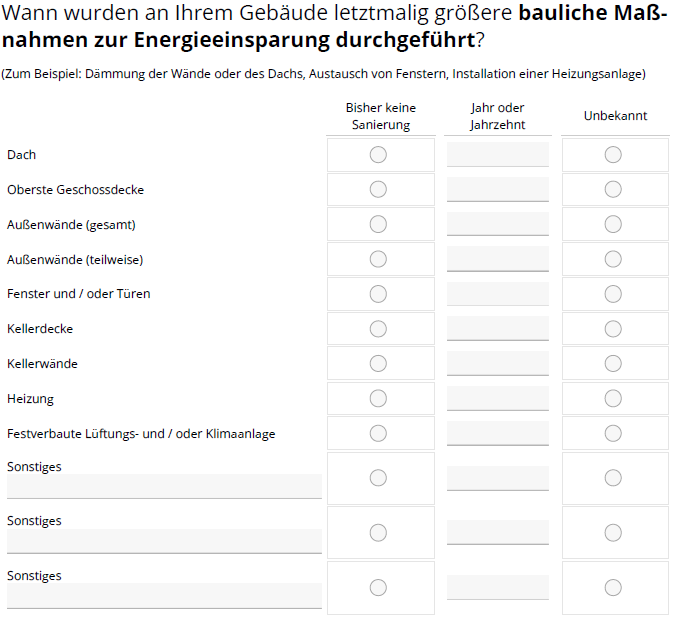Select 'Unbekannt' for the first Sonstiges row
The height and width of the screenshot is (620, 673).
[x=613, y=478]
